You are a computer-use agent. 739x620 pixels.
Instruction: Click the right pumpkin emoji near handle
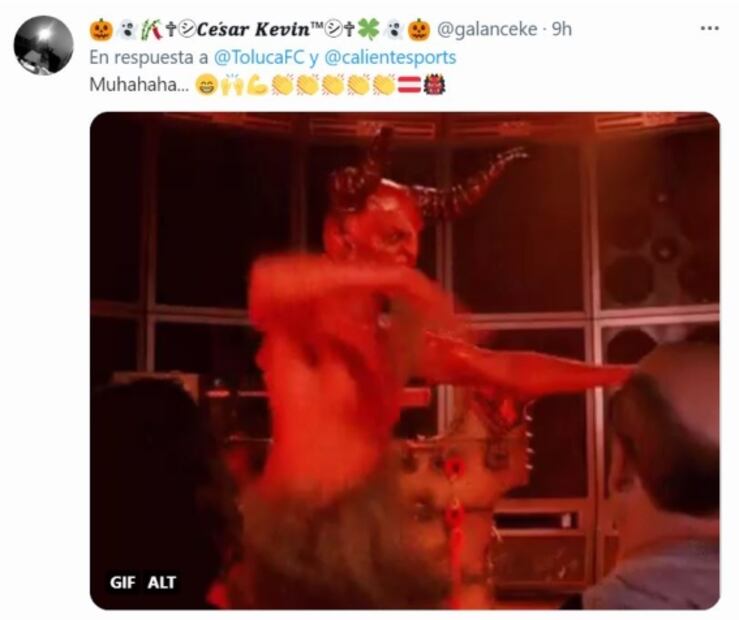[x=419, y=30]
